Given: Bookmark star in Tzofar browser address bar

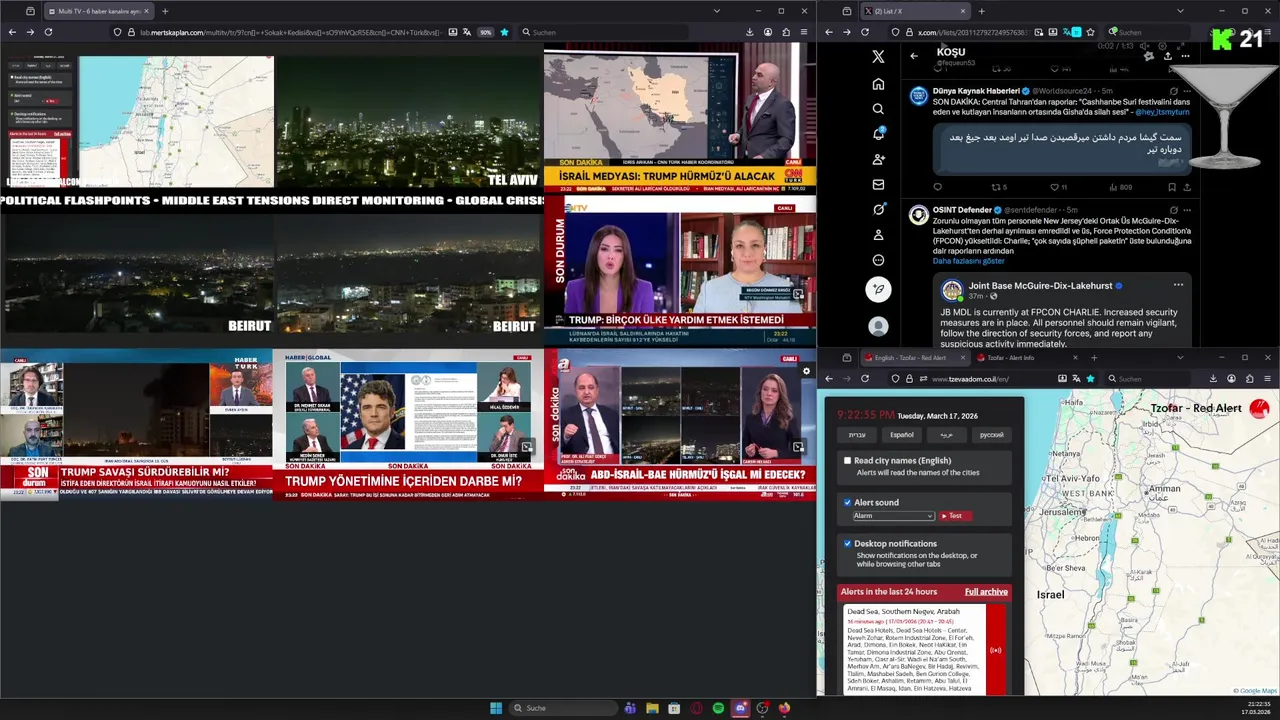Looking at the screenshot, I should [1090, 379].
